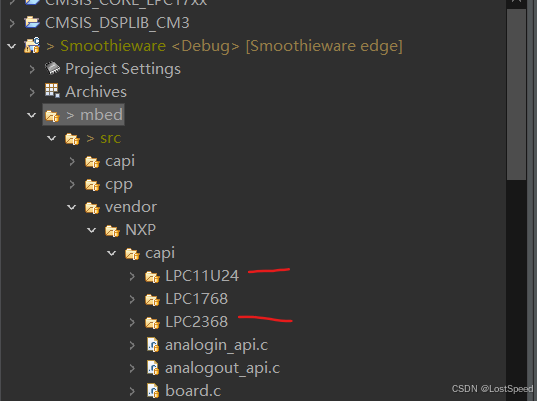
Task: Expand the cpp folder
Action: pos(72,184)
